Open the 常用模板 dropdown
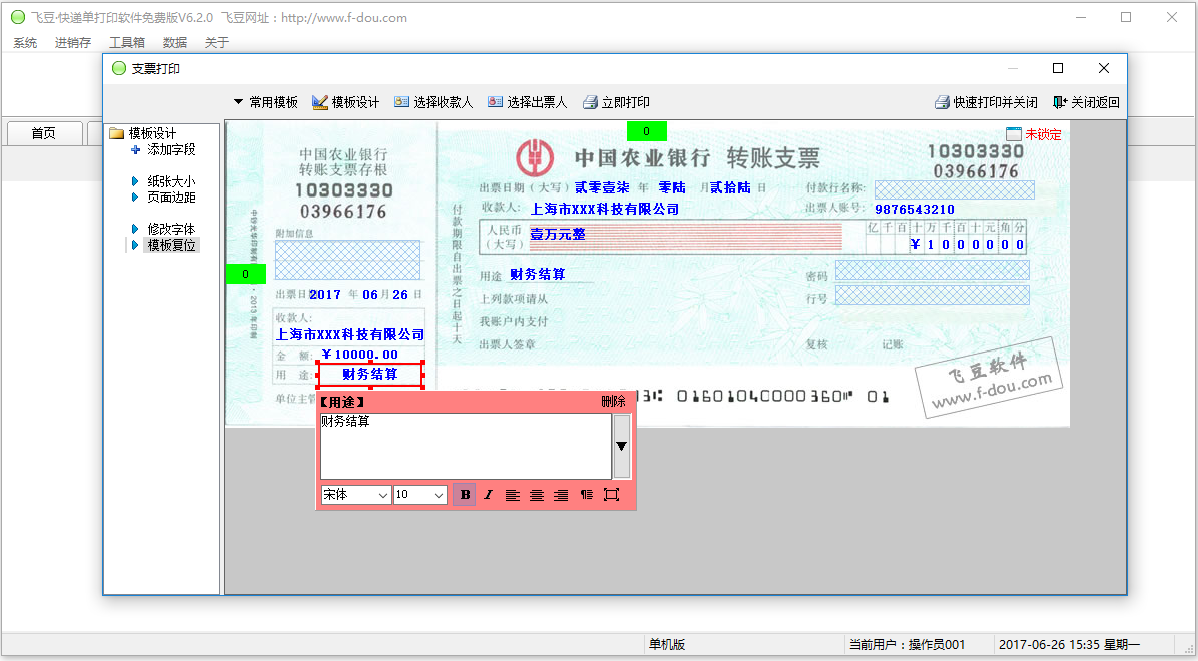The image size is (1198, 661). [x=265, y=102]
